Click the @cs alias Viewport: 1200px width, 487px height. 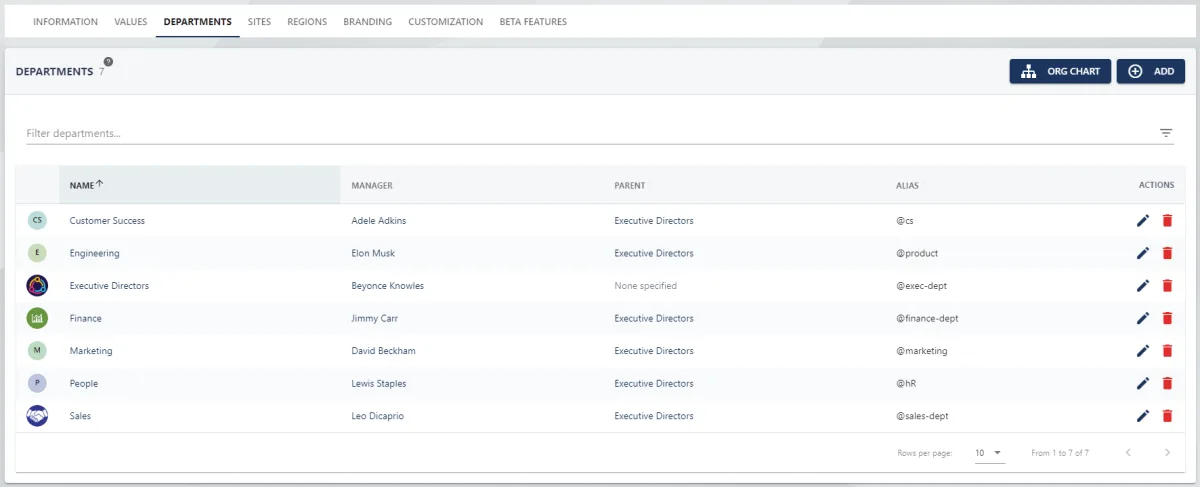click(907, 221)
